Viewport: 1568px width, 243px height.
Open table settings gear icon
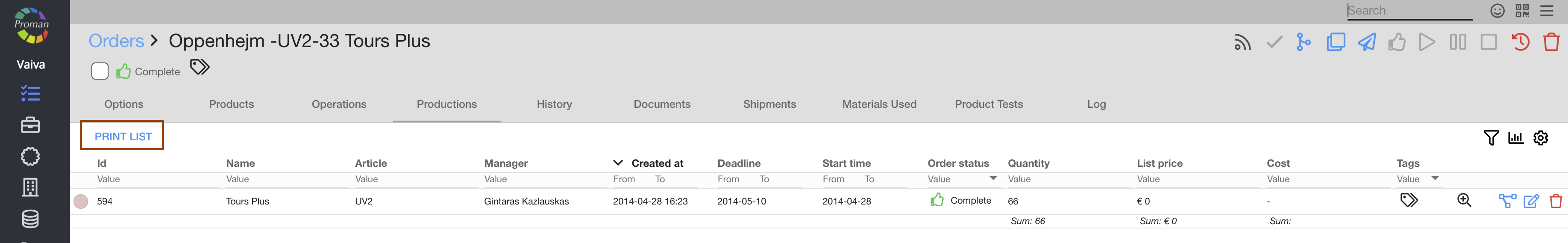click(x=1541, y=138)
